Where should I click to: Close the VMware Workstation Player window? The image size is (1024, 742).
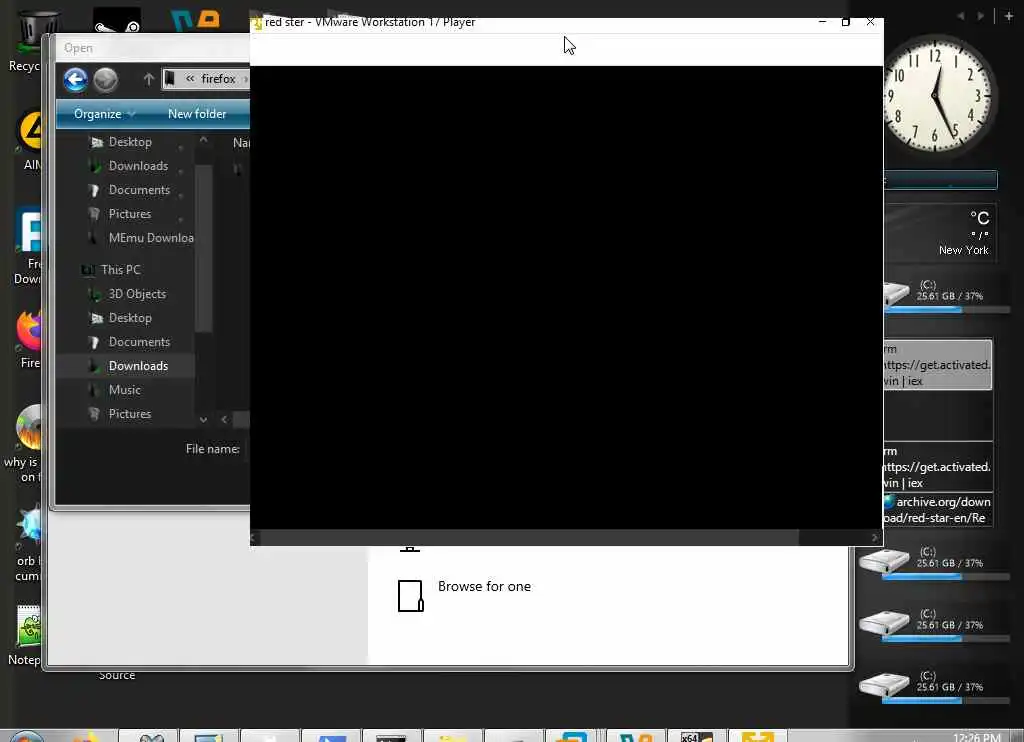(871, 22)
